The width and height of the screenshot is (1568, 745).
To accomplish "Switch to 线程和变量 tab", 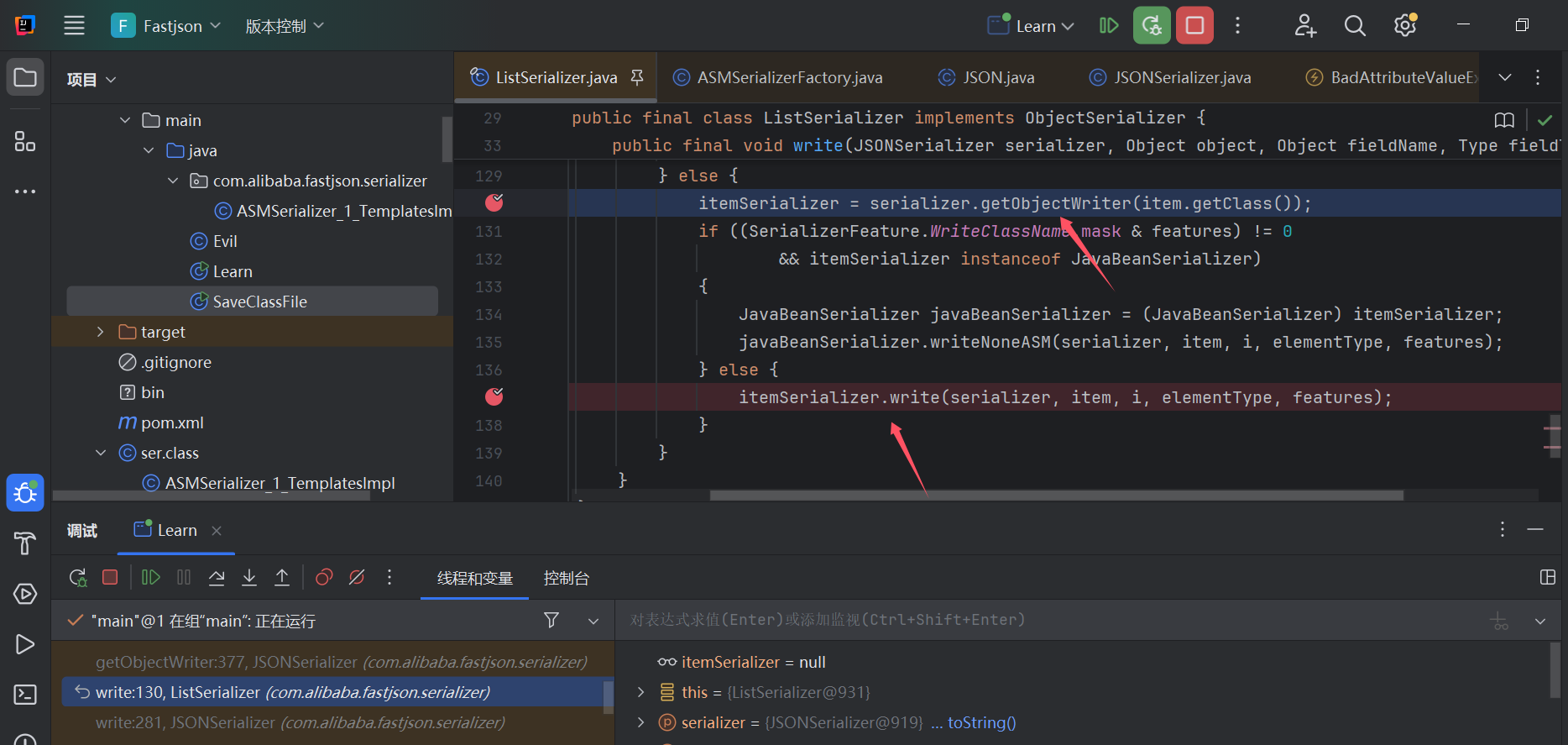I will (474, 578).
